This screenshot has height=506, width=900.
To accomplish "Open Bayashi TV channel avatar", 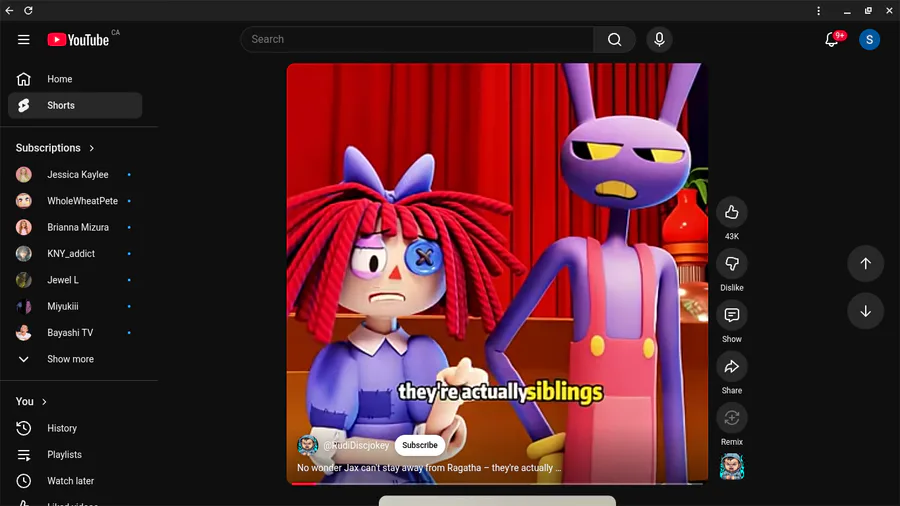I will point(24,333).
